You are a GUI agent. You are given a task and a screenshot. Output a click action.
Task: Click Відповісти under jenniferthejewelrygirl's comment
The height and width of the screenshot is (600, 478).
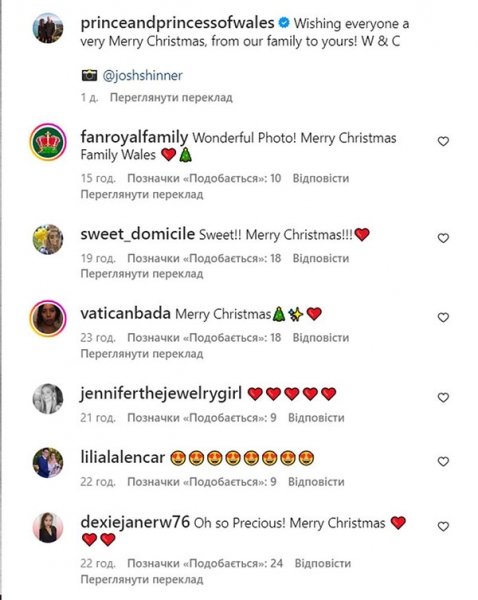tap(316, 417)
